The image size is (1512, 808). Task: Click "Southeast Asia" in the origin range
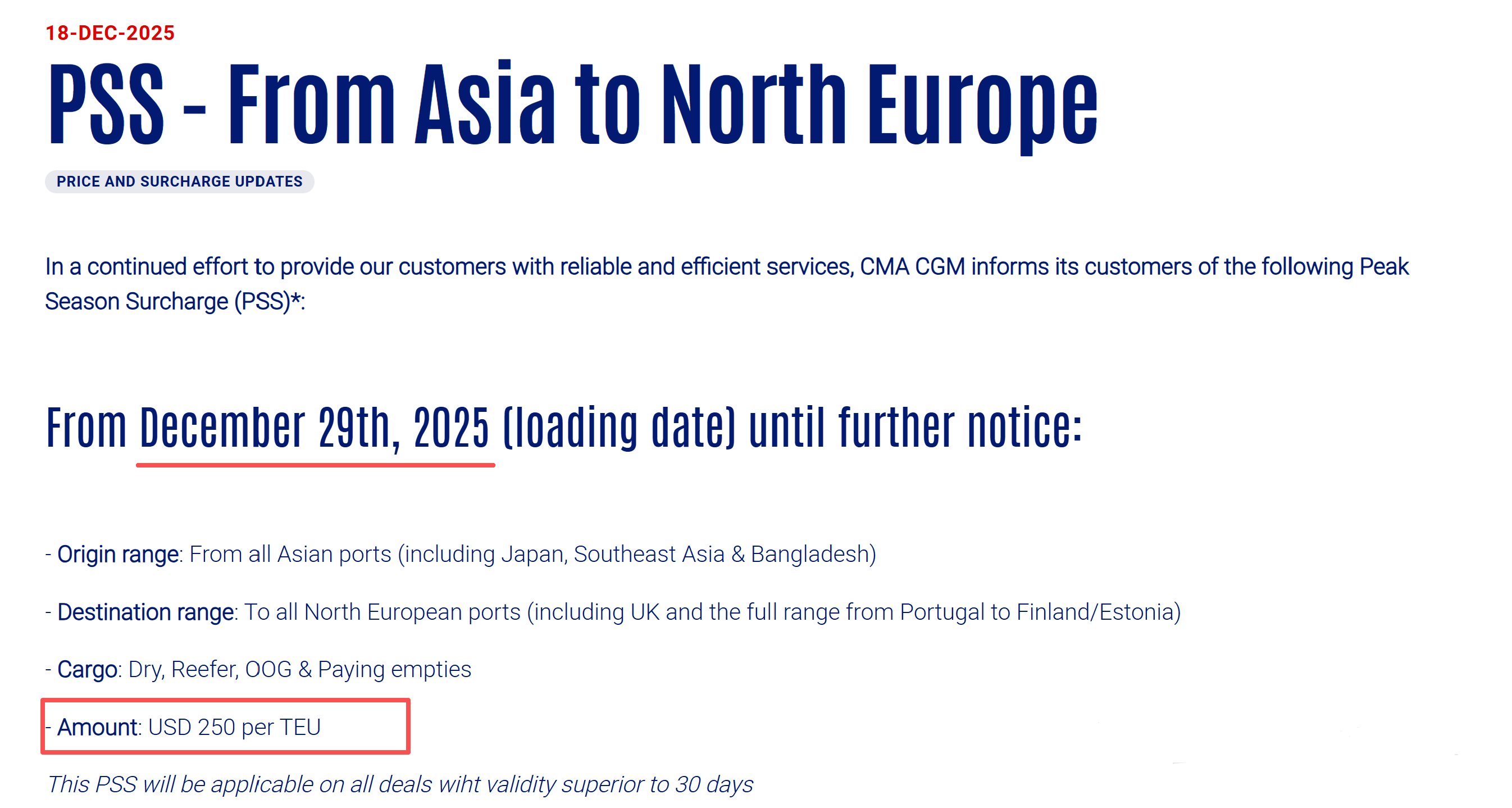click(649, 555)
